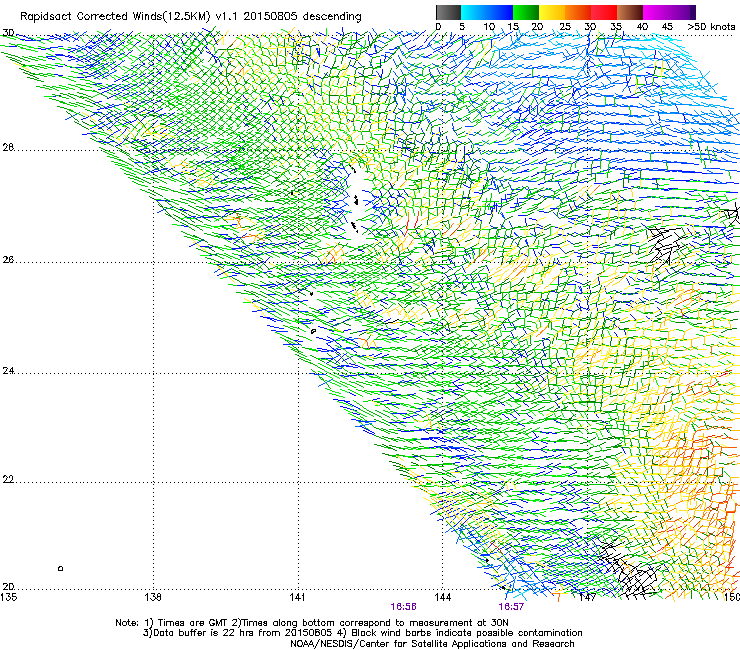Click the '>50 knots' legend label
This screenshot has height=650, width=740.
(x=711, y=27)
